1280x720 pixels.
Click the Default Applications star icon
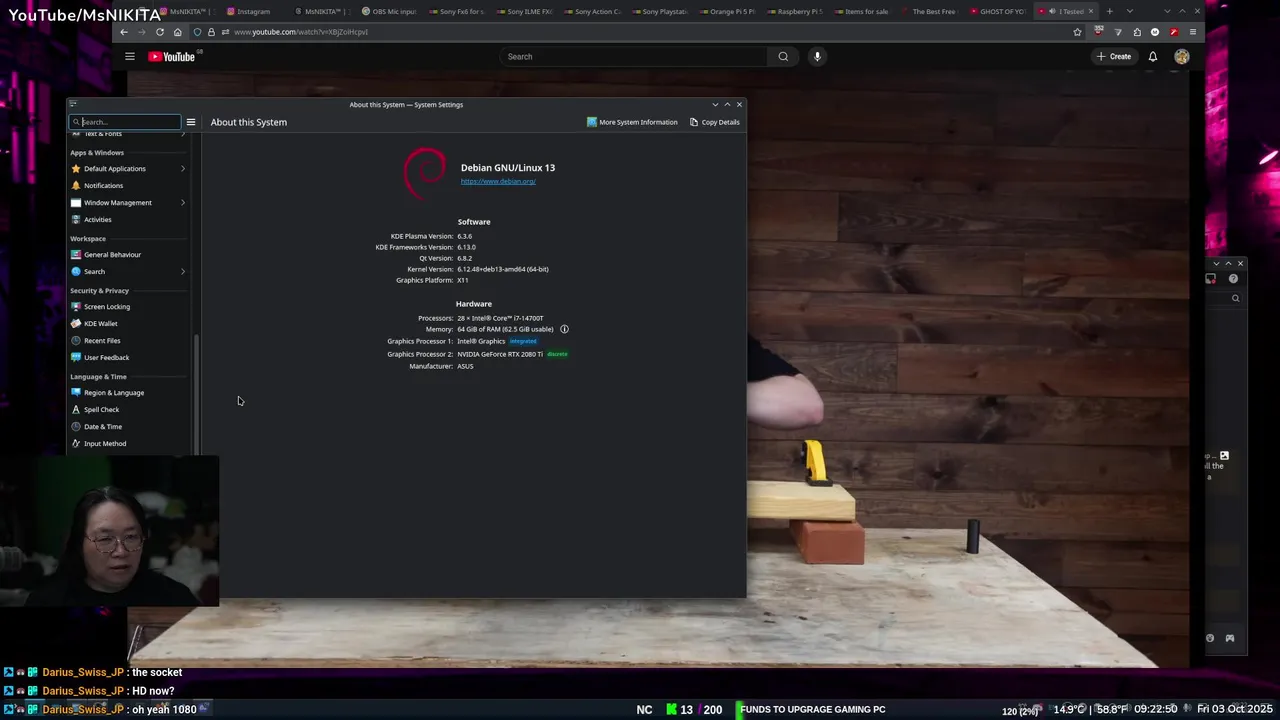(x=76, y=169)
